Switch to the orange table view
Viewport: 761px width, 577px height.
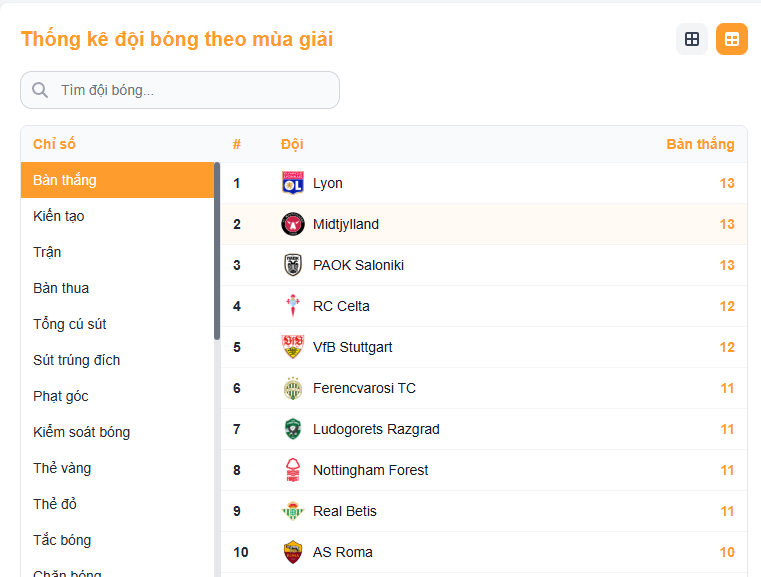coord(732,39)
